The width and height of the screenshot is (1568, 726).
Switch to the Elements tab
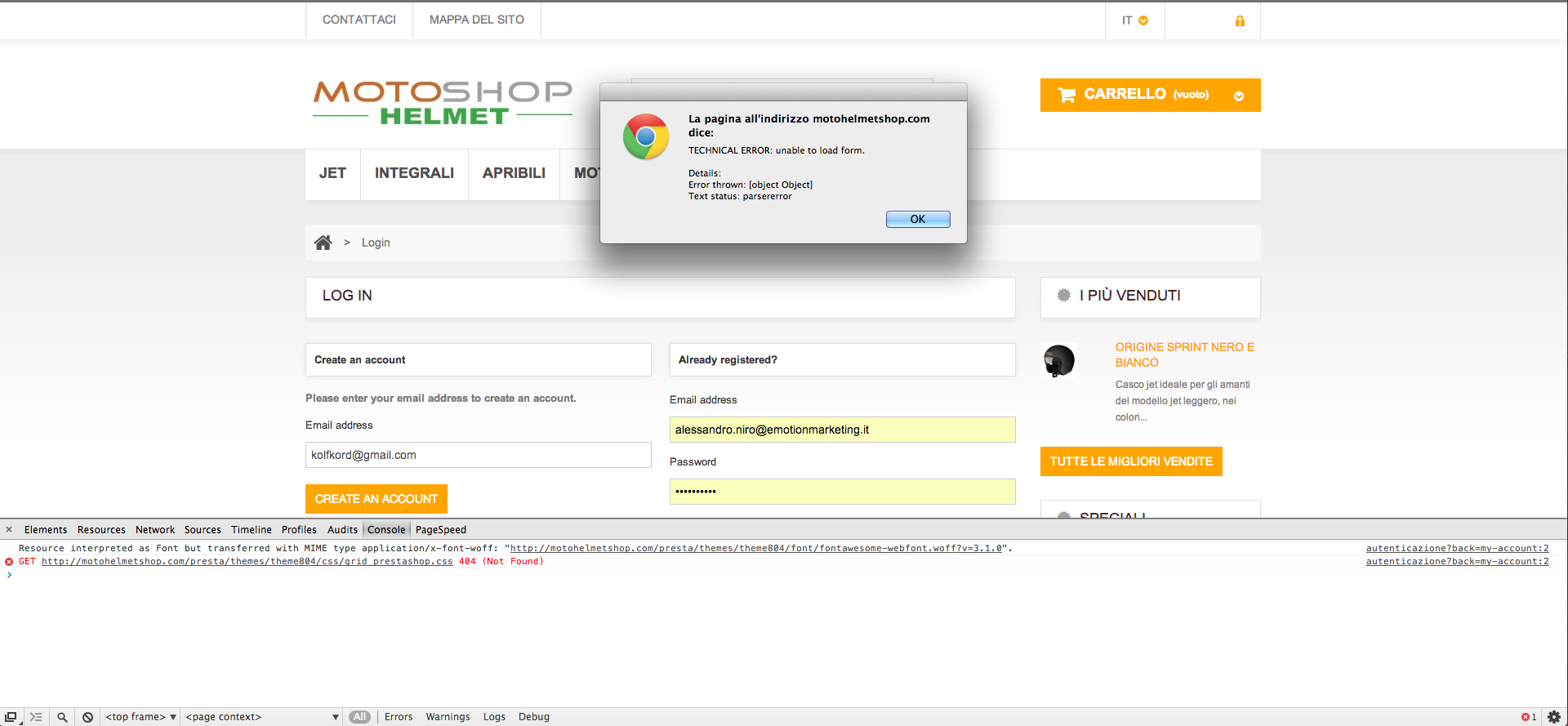[x=46, y=530]
